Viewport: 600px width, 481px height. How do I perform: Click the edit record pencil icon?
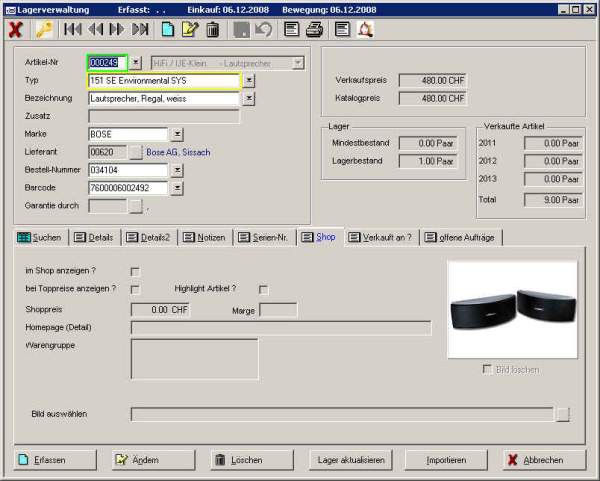coord(190,30)
